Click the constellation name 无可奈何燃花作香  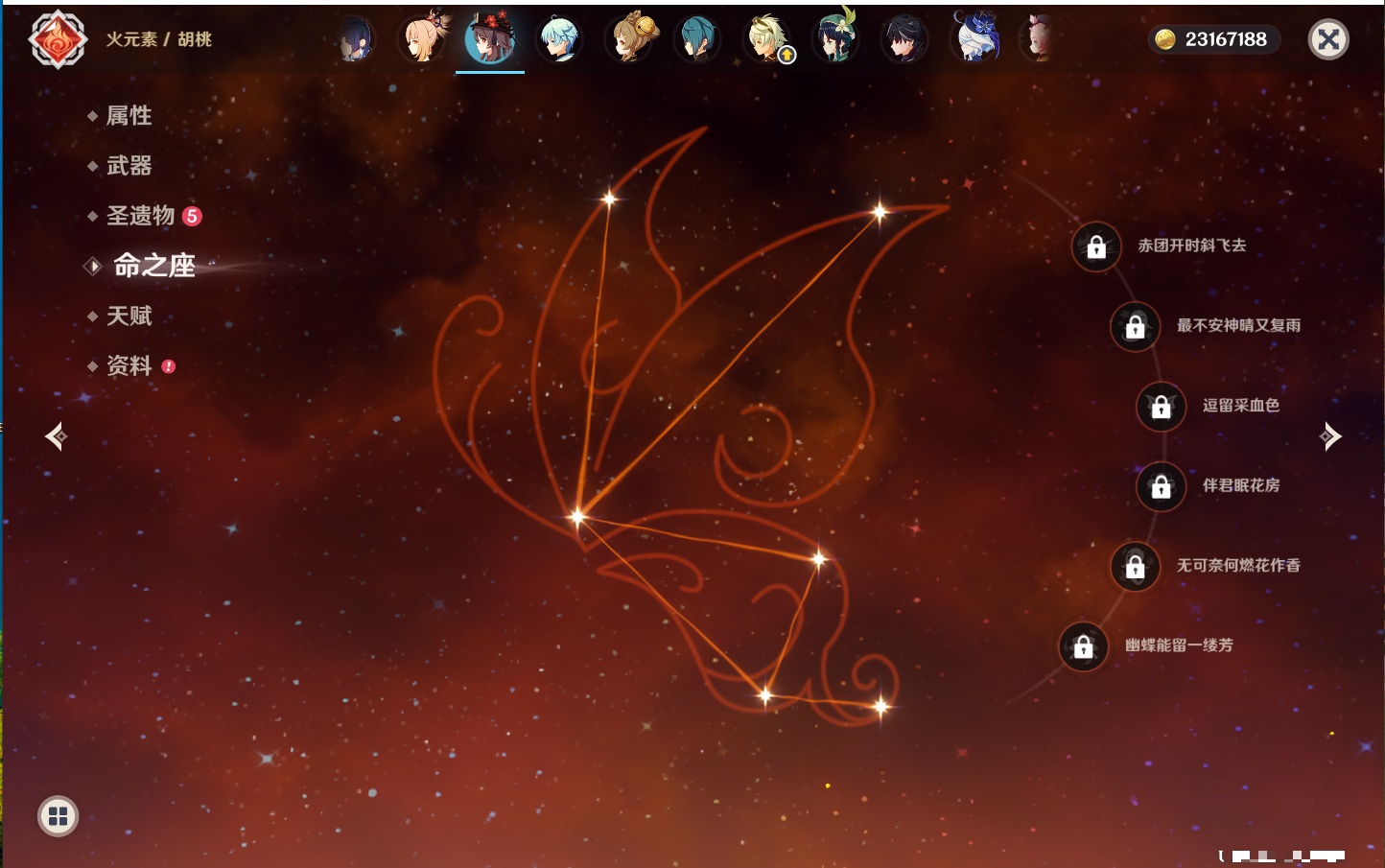[x=1238, y=565]
